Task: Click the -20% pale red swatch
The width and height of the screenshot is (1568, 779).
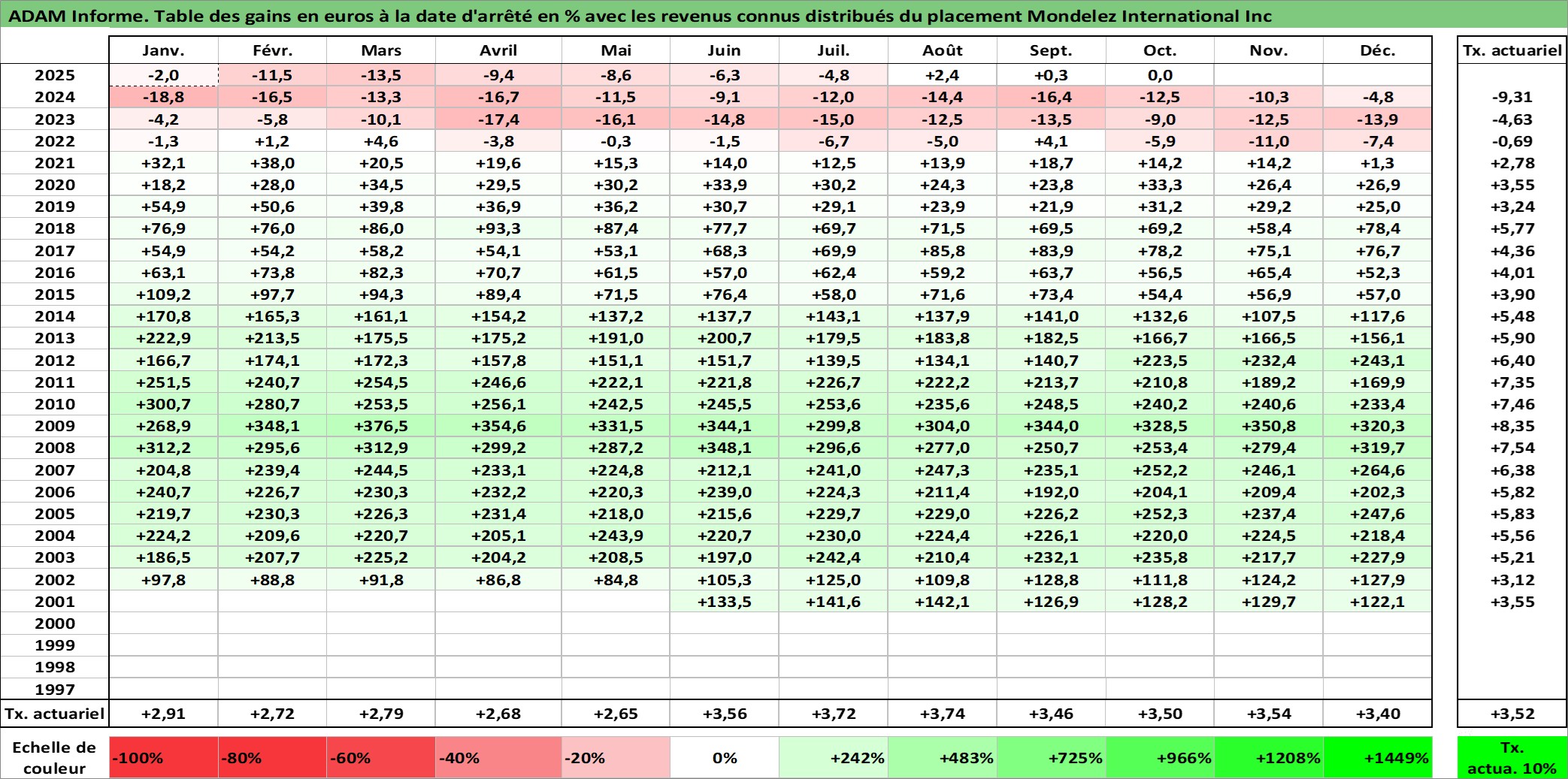Action: [x=616, y=757]
